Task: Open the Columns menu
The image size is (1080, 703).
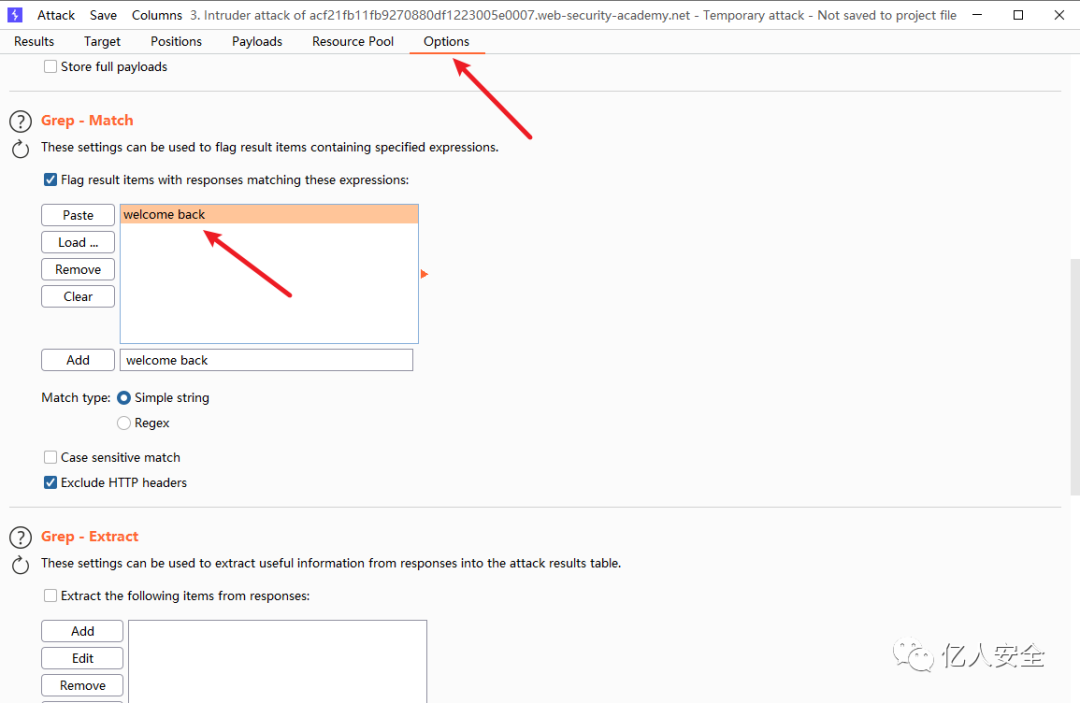Action: [157, 15]
